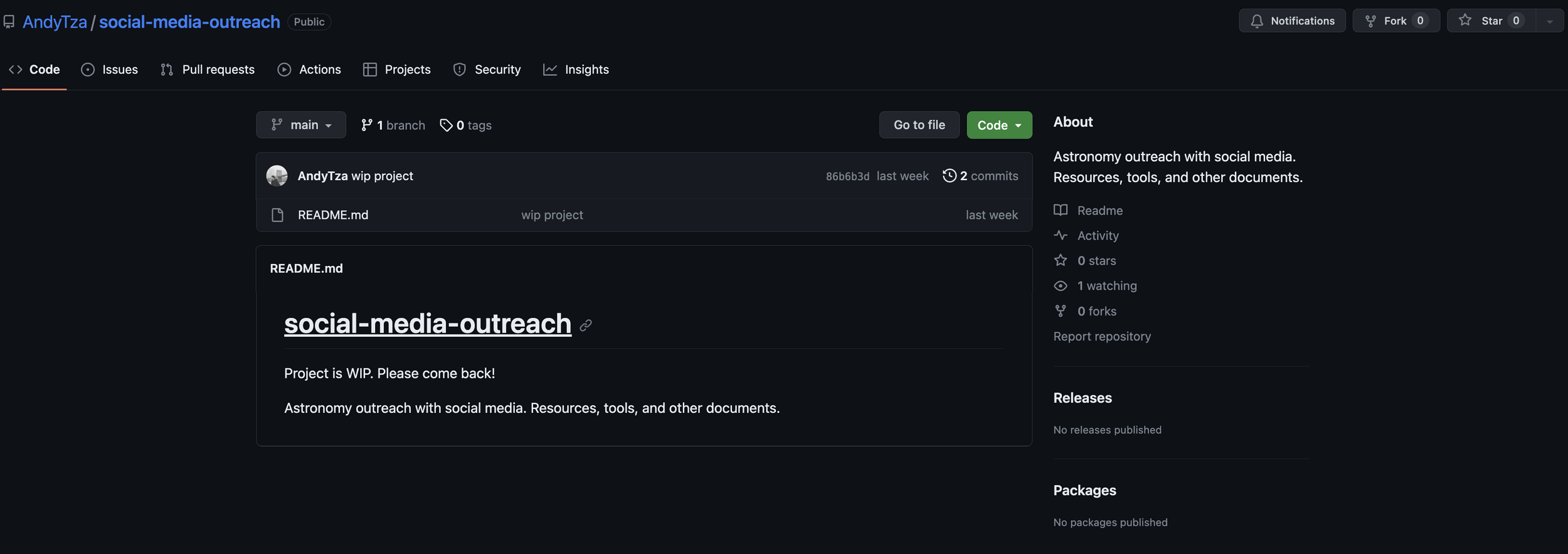Open commit hash 86b6b3d

(847, 177)
